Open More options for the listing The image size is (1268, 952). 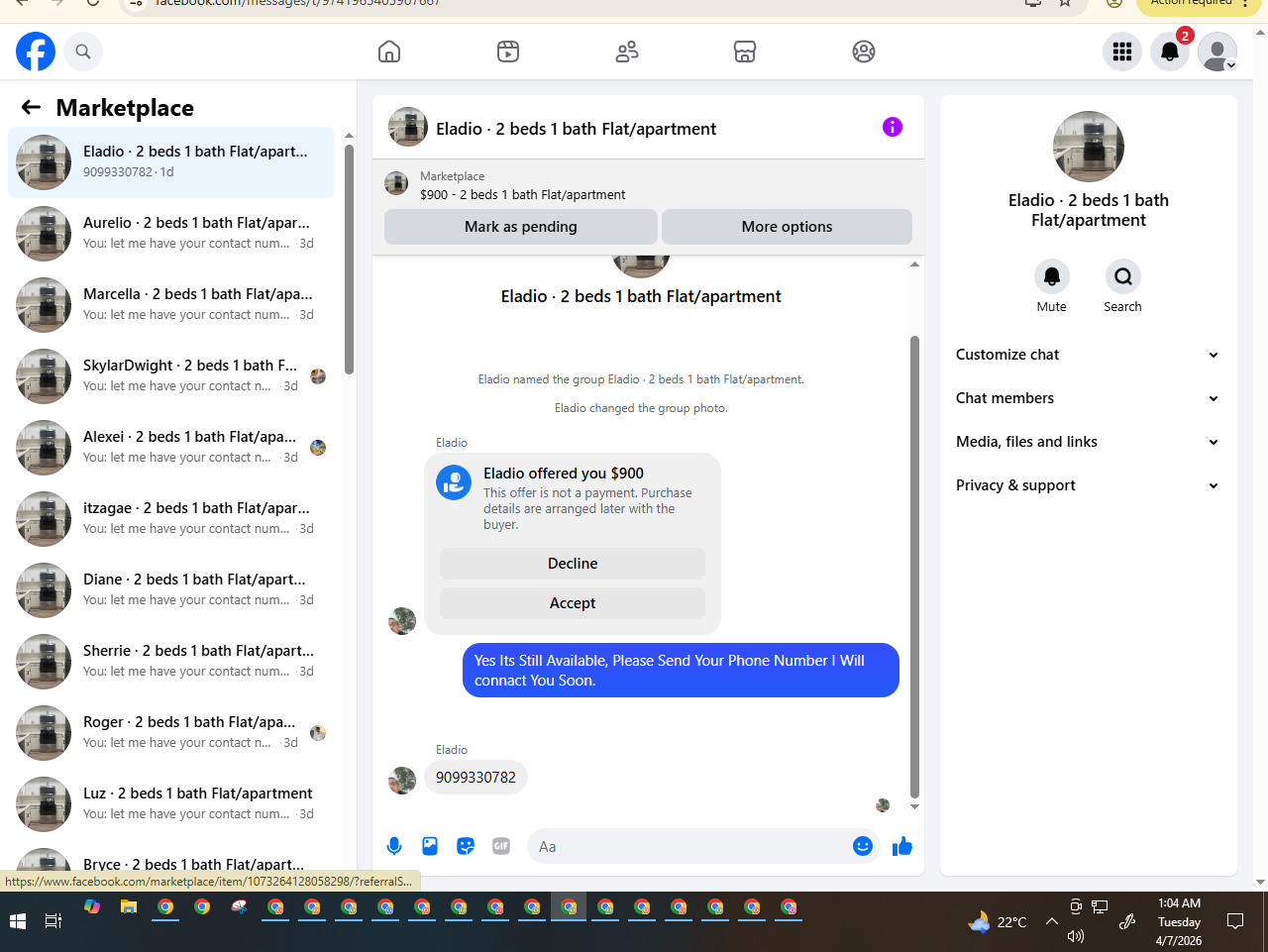point(787,227)
